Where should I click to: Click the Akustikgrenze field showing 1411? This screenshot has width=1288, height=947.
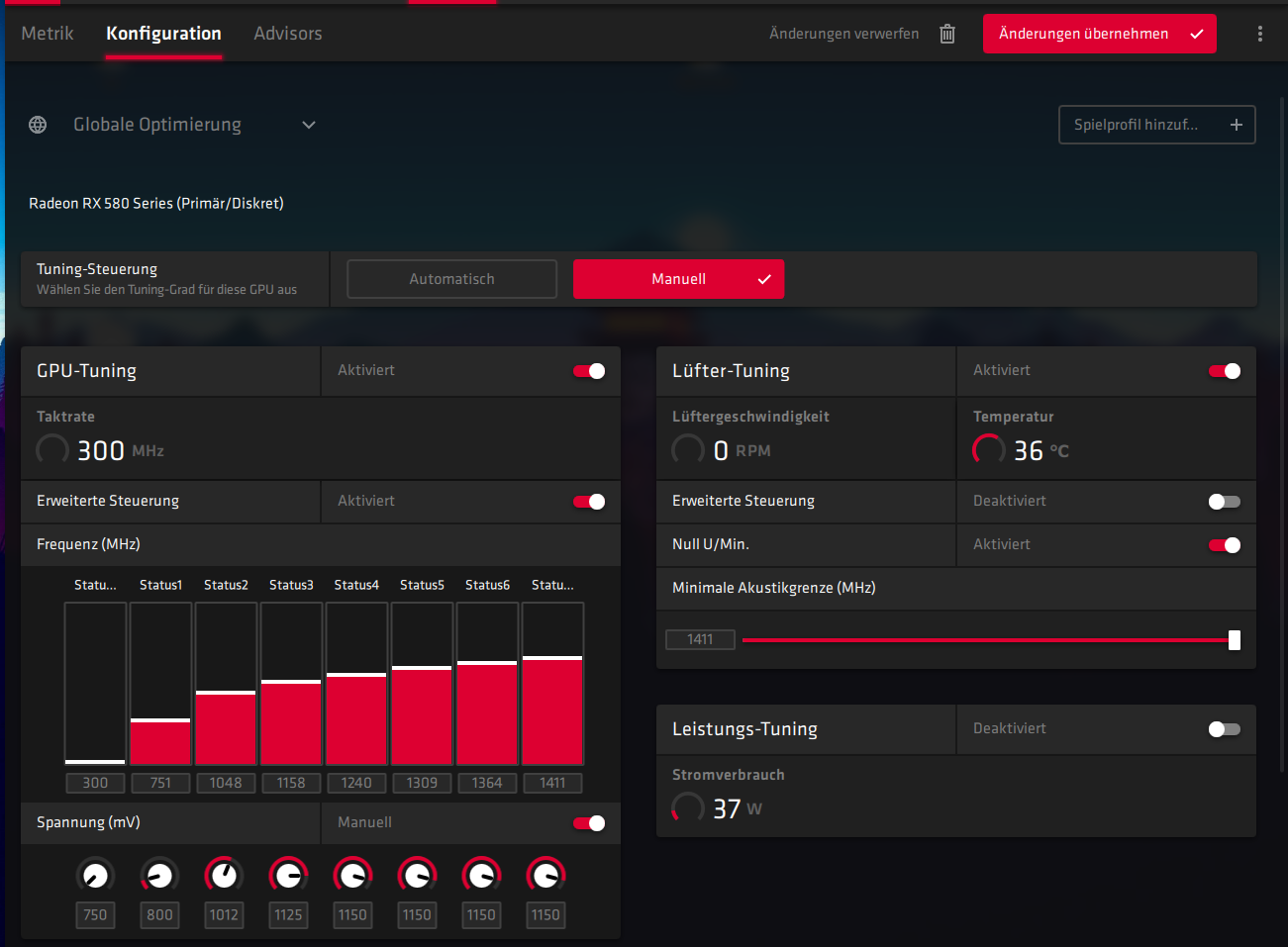(700, 639)
